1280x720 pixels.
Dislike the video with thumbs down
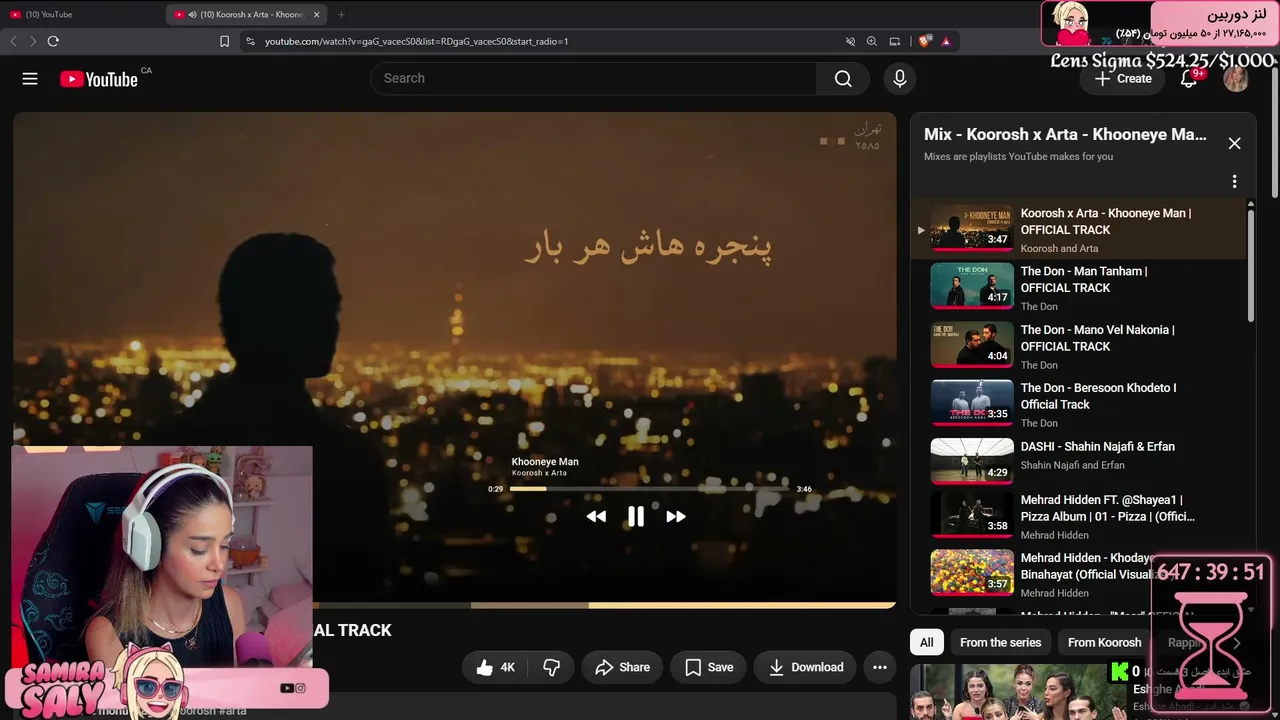551,667
